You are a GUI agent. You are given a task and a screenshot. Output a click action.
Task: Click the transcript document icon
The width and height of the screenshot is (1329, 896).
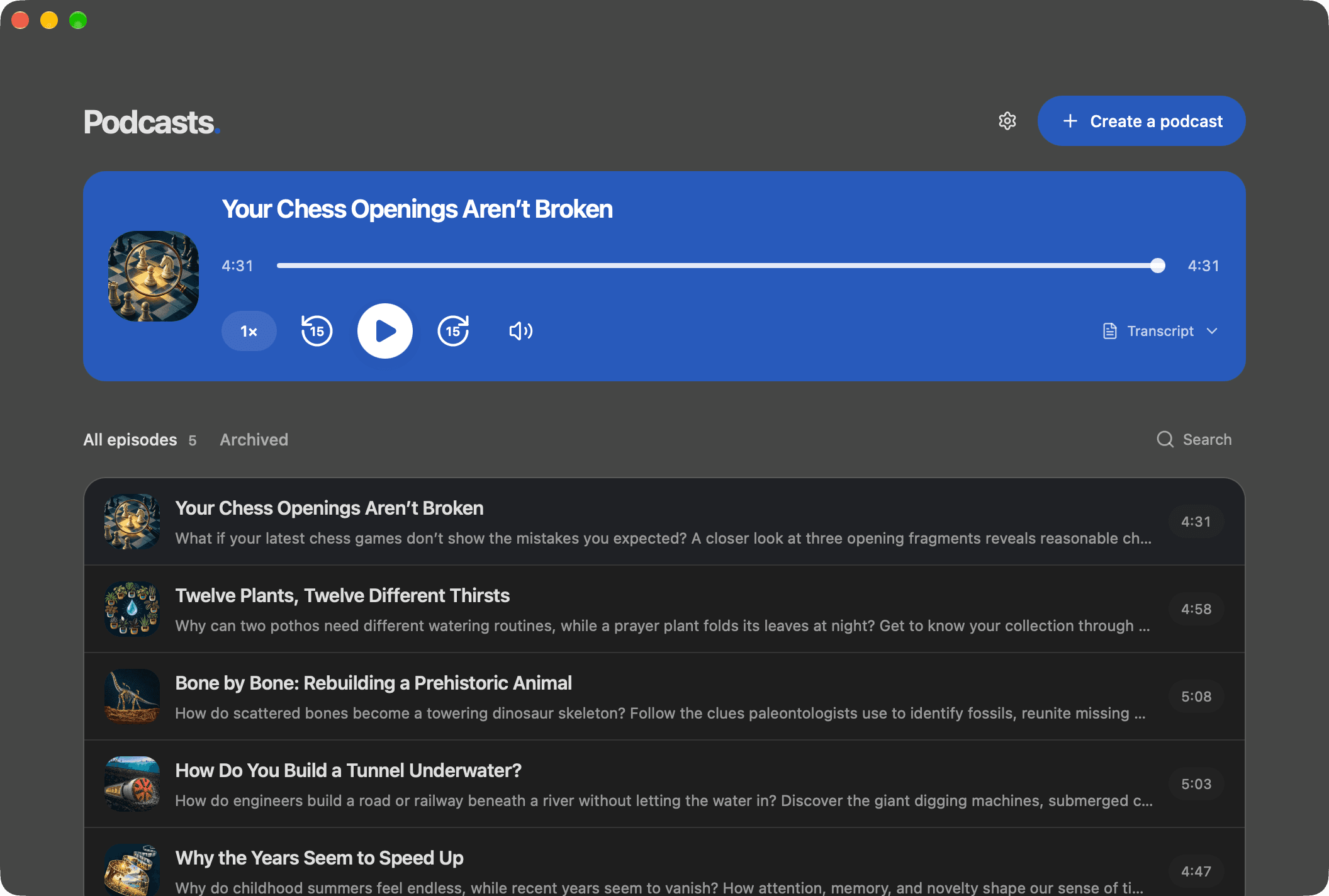[1110, 331]
